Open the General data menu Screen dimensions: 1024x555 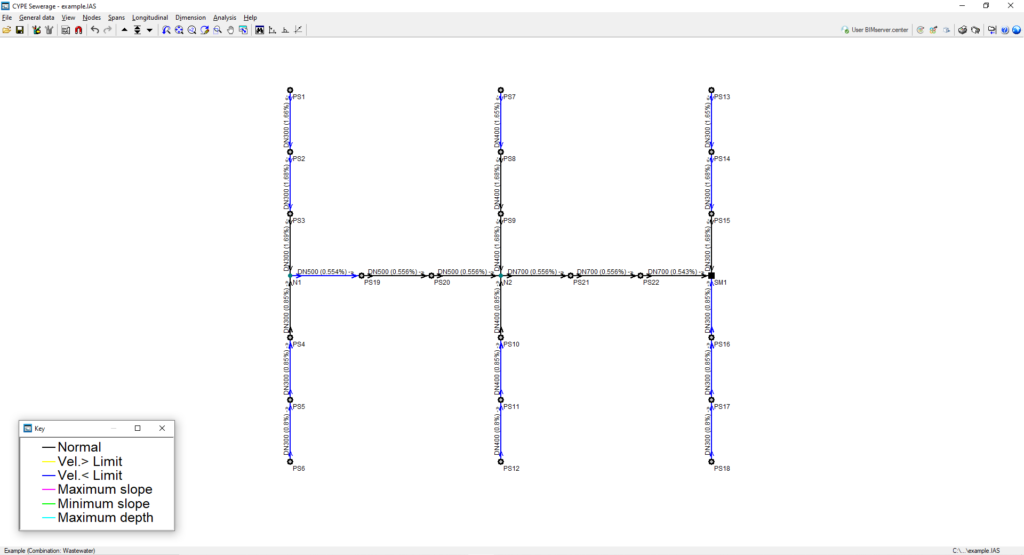(37, 18)
